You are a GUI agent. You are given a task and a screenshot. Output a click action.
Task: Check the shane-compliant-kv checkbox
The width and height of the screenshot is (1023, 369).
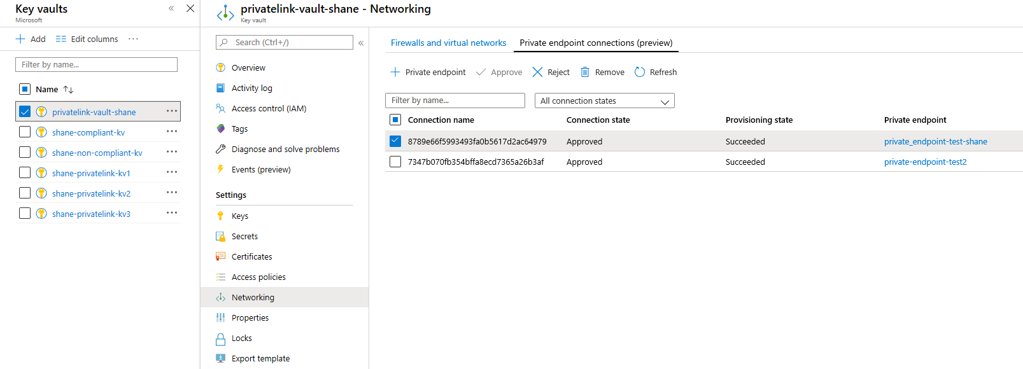click(x=25, y=132)
